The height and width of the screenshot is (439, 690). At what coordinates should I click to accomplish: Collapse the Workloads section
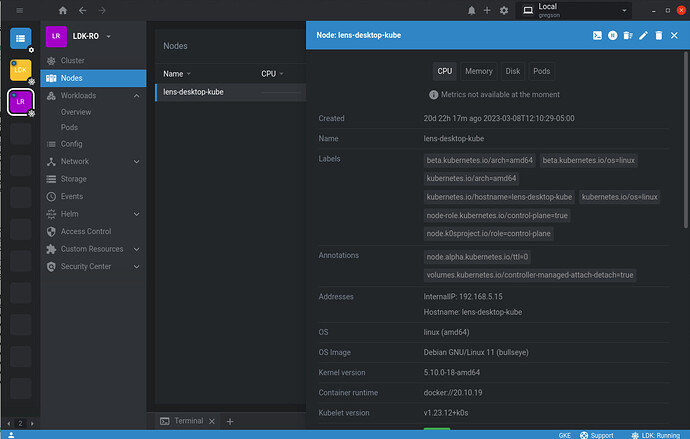tap(136, 95)
